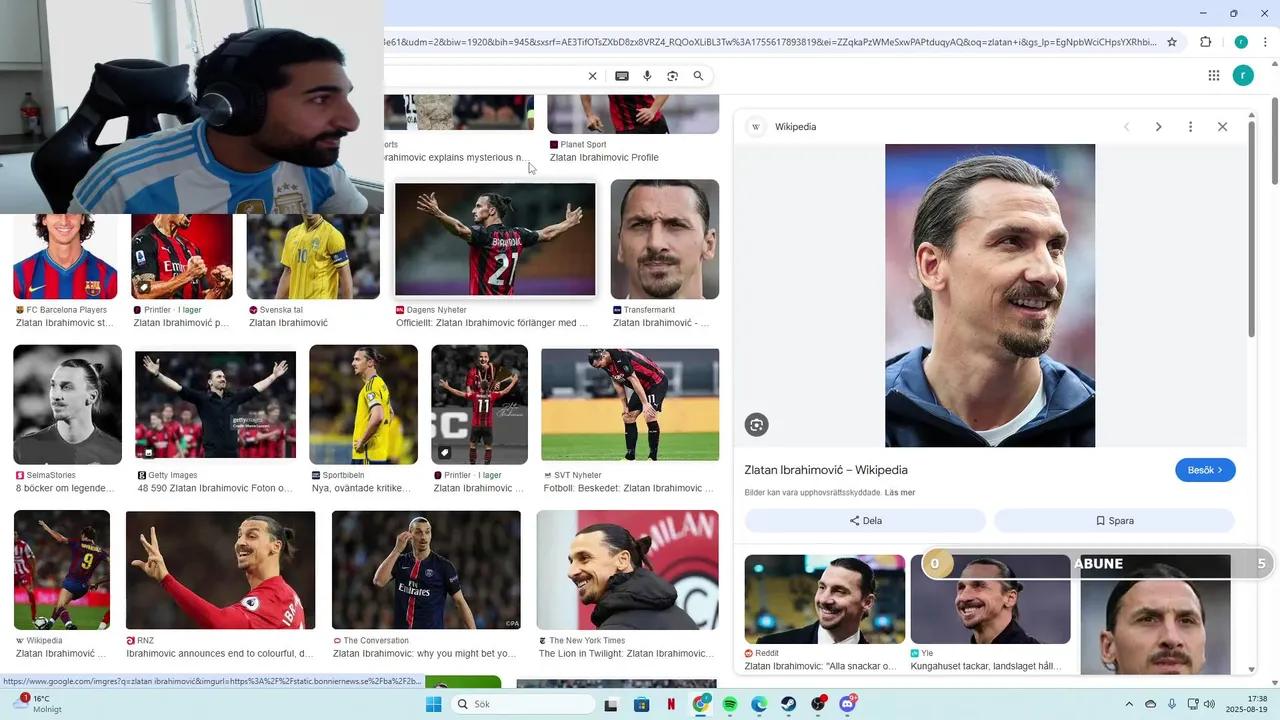1280x720 pixels.
Task: Open large Zlatan preview image
Action: 990,295
